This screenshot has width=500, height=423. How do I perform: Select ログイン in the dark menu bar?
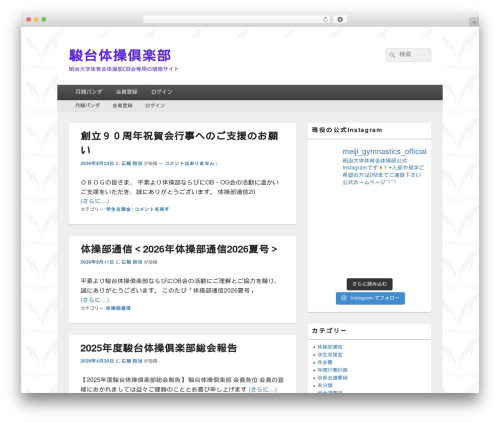pyautogui.click(x=162, y=92)
